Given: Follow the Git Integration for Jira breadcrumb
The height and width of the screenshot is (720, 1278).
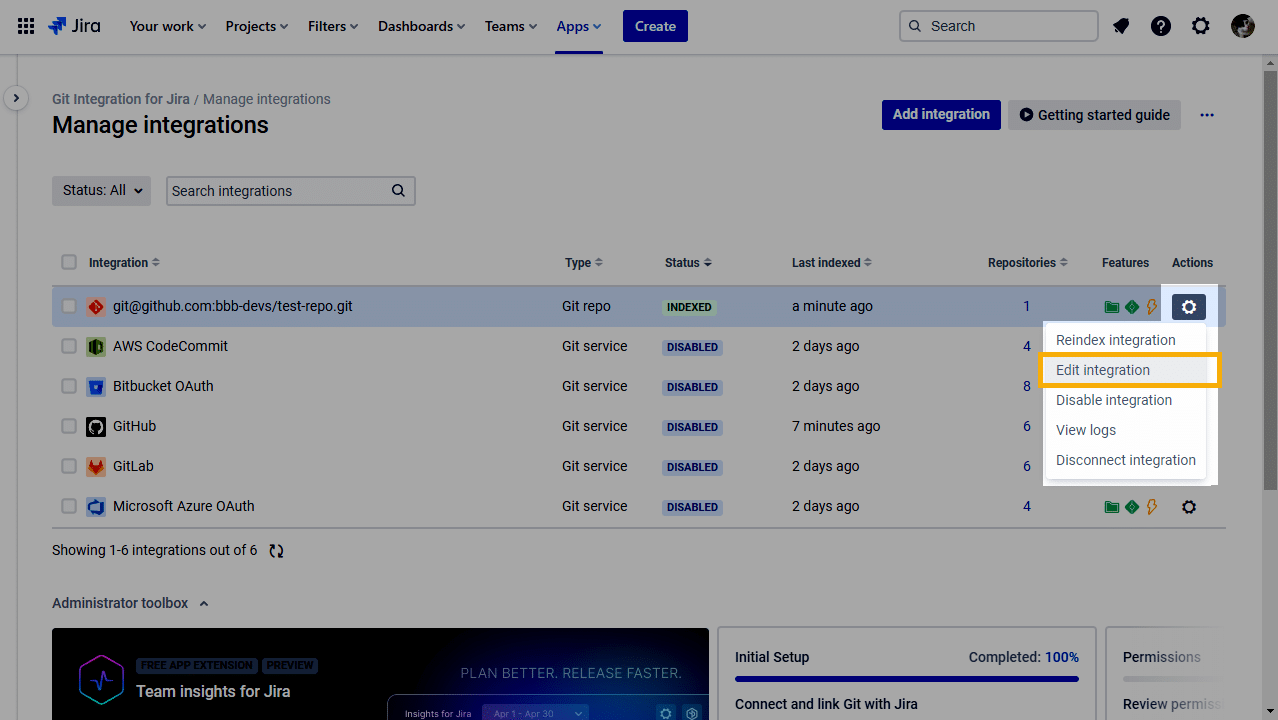Looking at the screenshot, I should click(x=121, y=99).
